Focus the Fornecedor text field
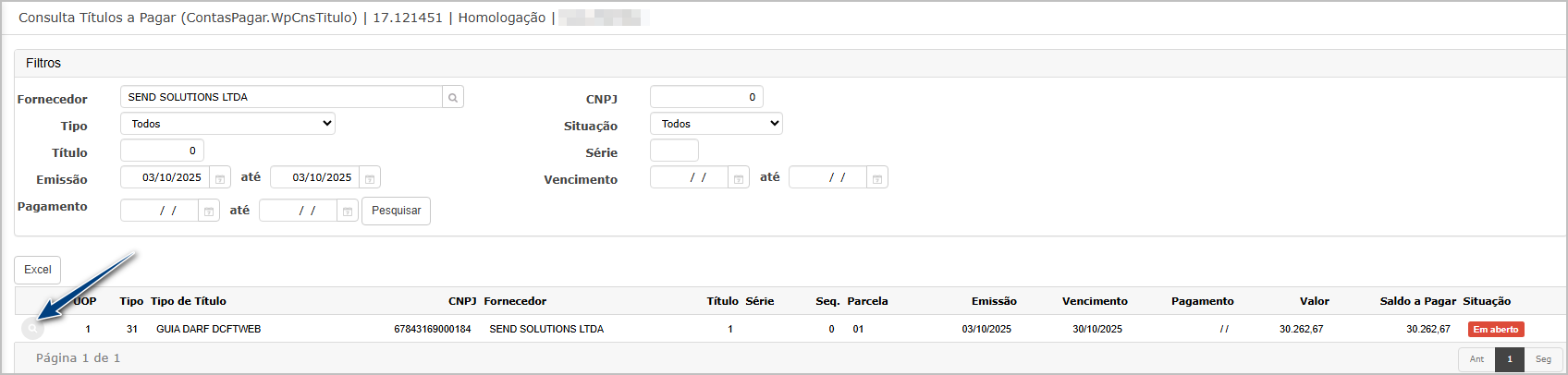This screenshot has height=375, width=1568. coord(281,97)
